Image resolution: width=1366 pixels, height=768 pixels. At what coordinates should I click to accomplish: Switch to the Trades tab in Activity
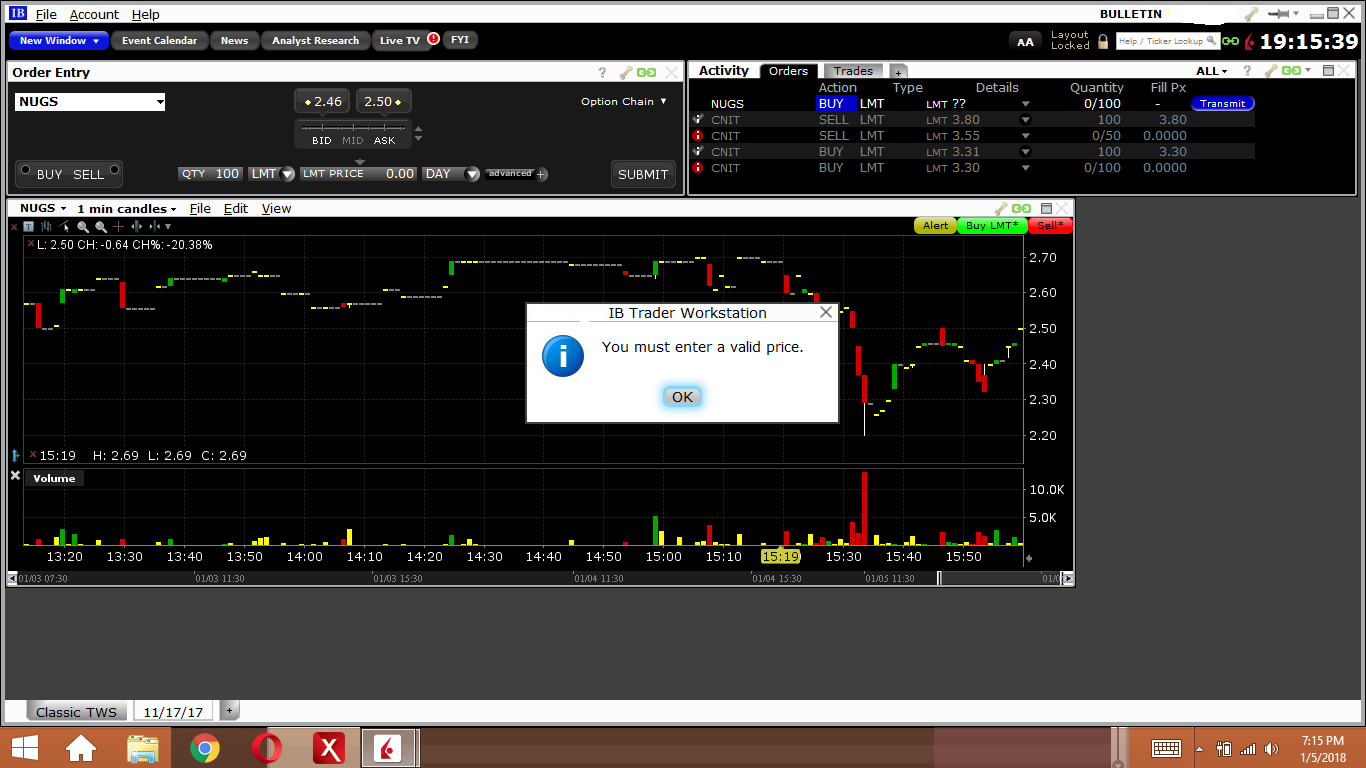click(x=853, y=71)
